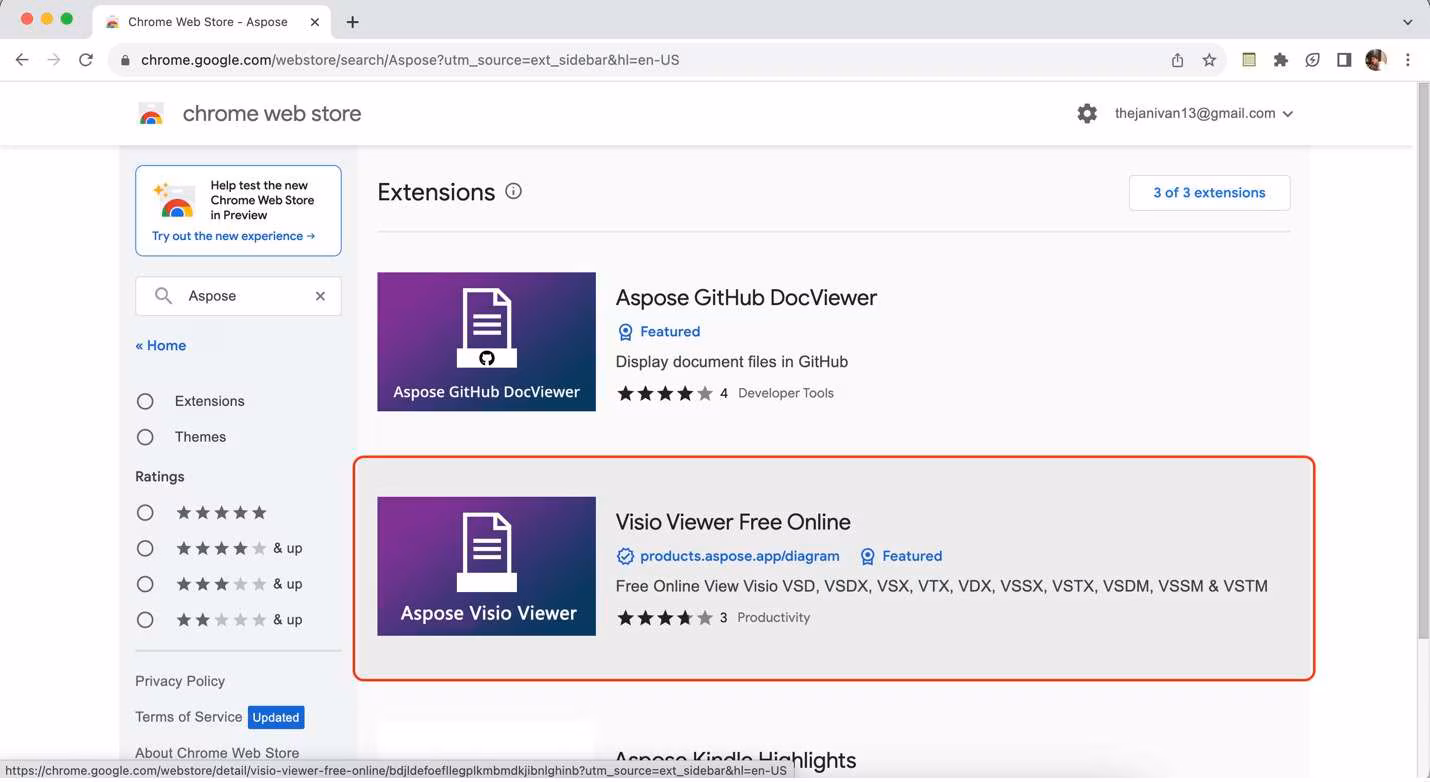Open the Chrome three-dot menu
The image size is (1430, 782).
(x=1407, y=60)
